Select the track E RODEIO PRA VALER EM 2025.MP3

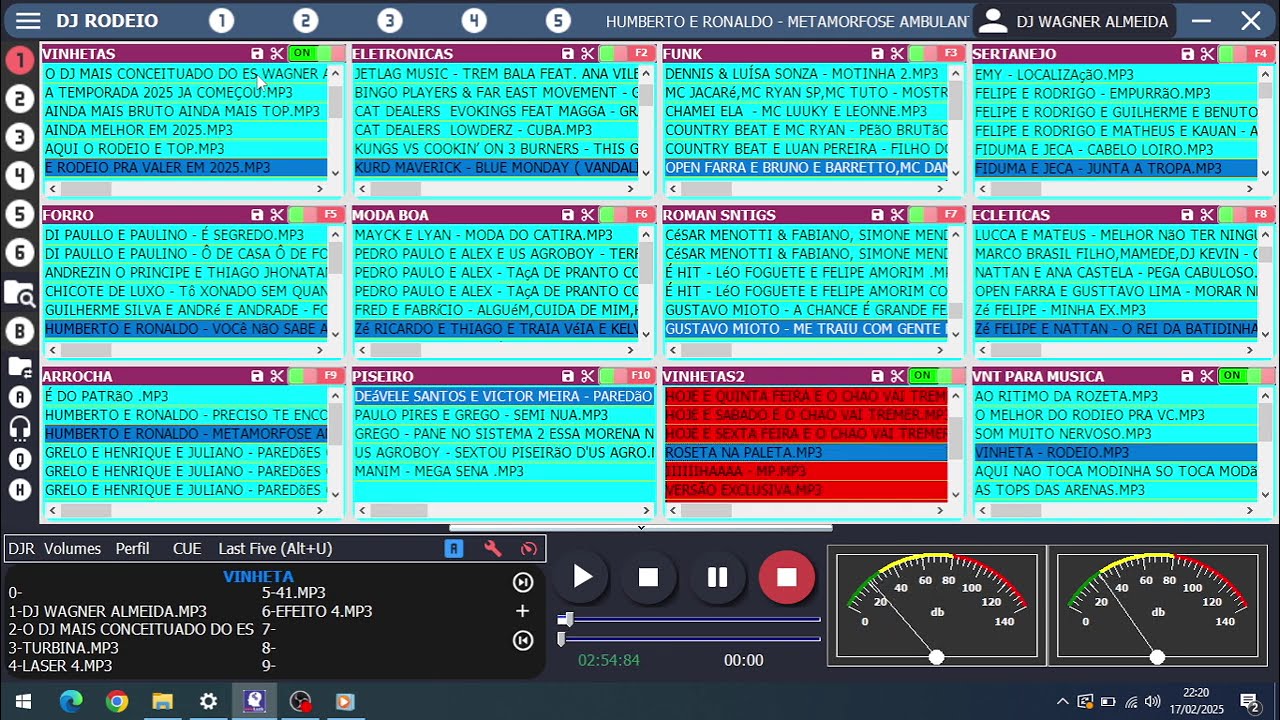[185, 168]
